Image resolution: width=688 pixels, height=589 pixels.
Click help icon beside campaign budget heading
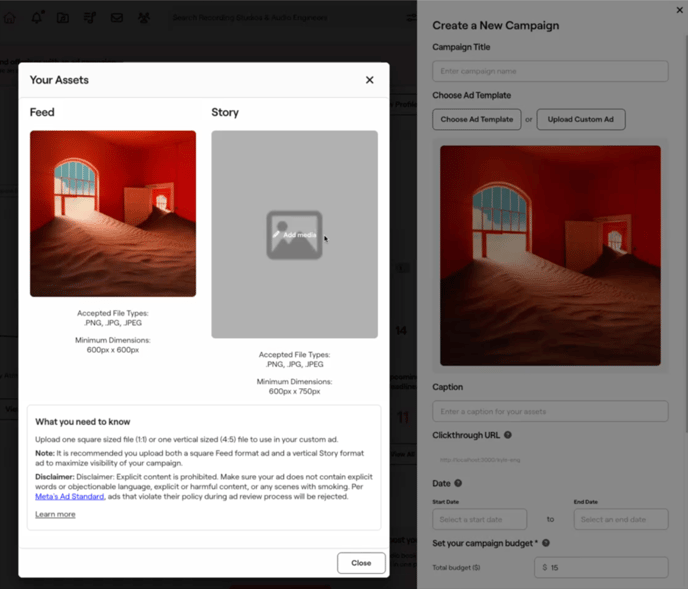(545, 543)
